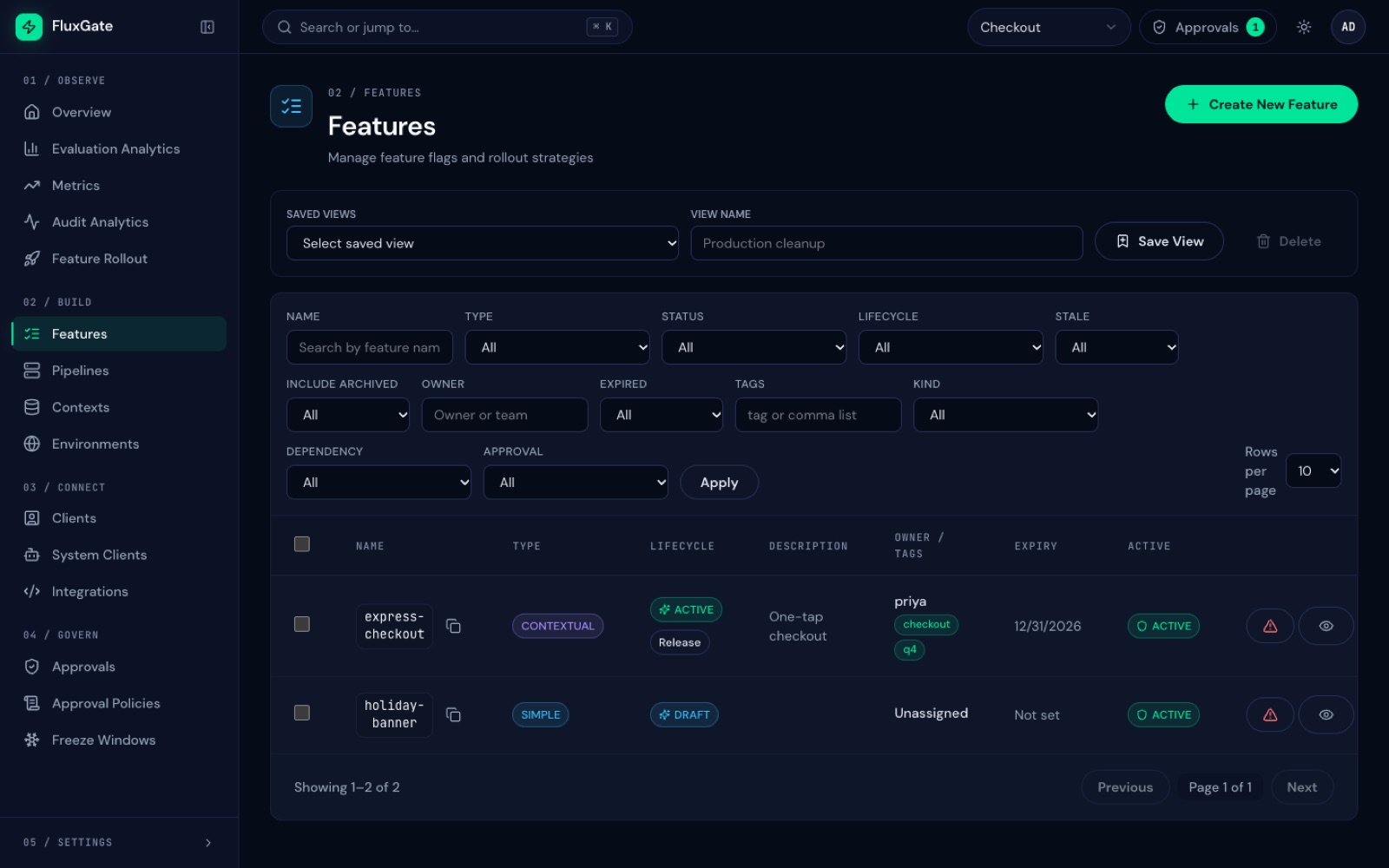1389x868 pixels.
Task: Expand the Settings section chevron
Action: 208,843
